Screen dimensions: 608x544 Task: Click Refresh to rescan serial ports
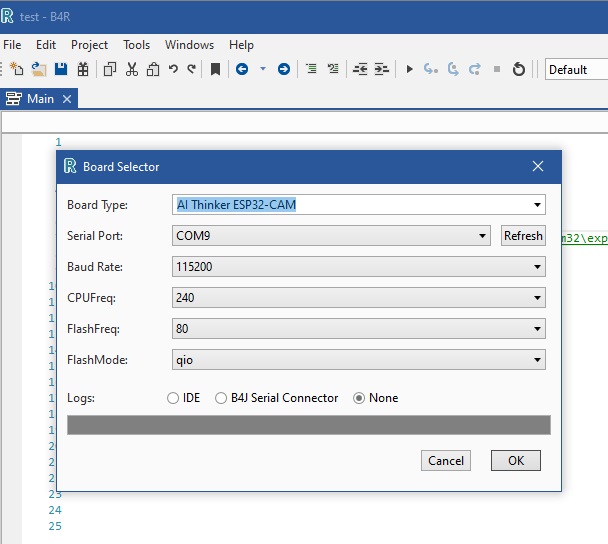(523, 236)
